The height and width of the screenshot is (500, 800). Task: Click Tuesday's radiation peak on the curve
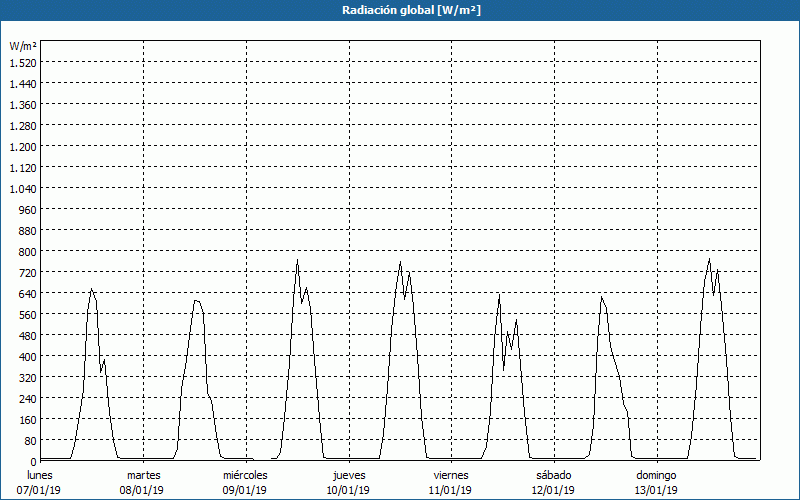tap(196, 301)
